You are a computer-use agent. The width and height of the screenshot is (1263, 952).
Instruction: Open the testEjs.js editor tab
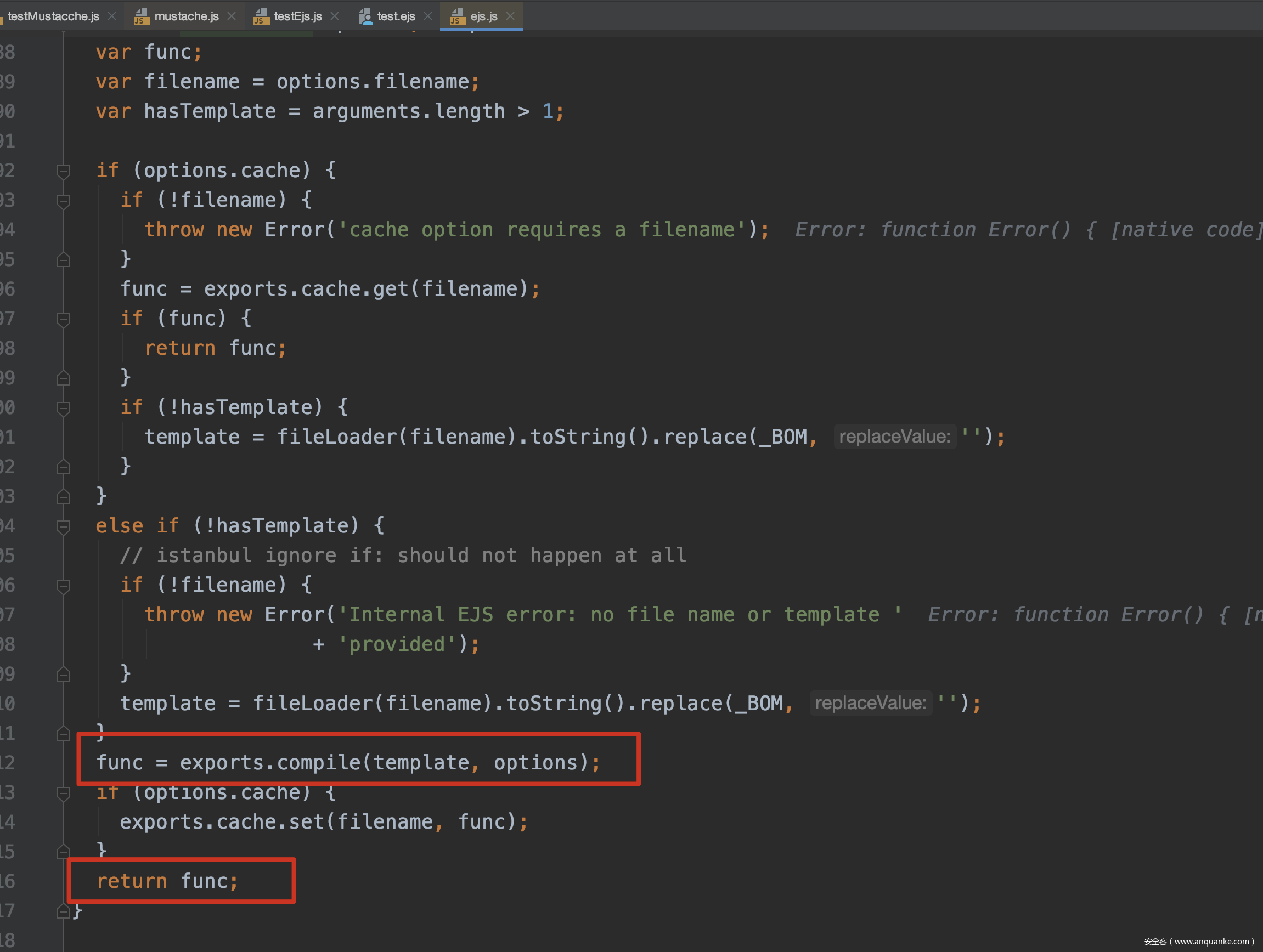(297, 16)
